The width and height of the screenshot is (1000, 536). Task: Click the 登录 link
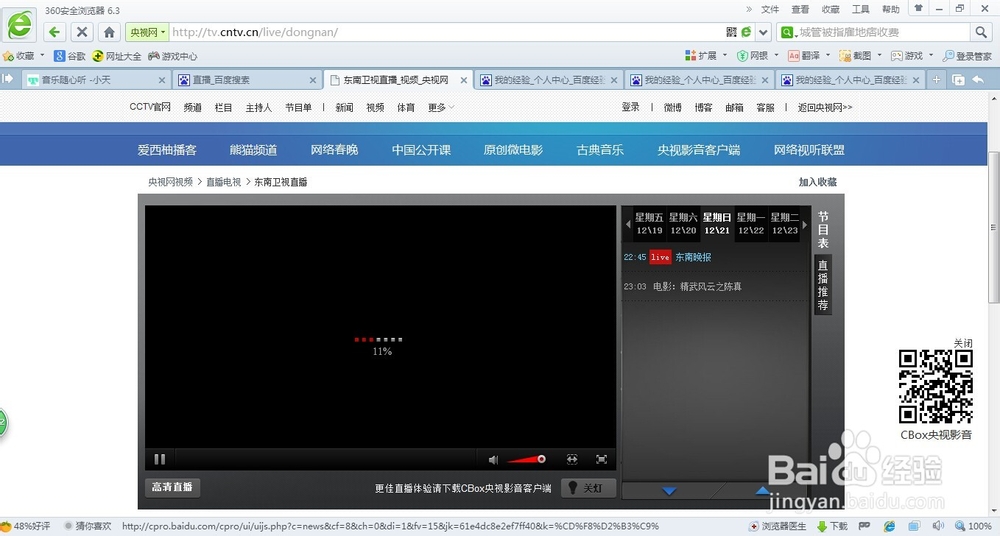630,107
